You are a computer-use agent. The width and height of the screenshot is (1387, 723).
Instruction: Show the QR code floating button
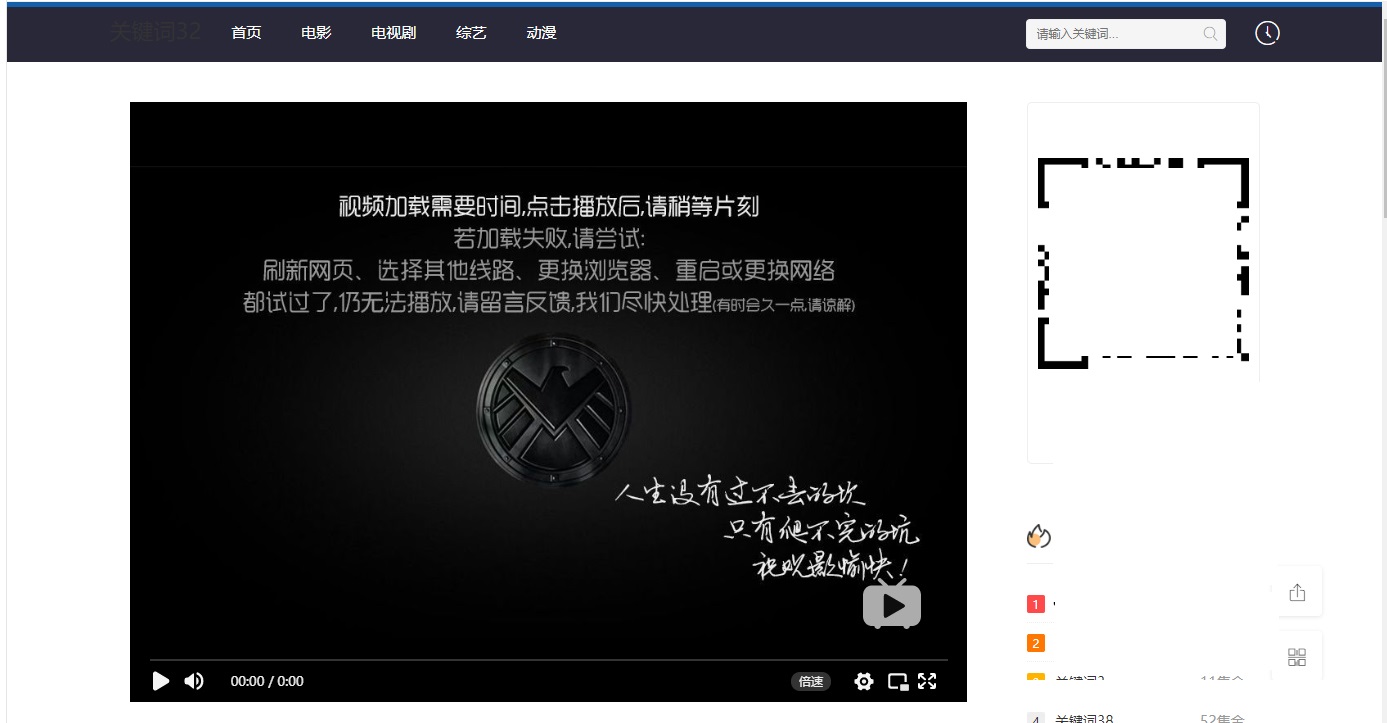click(1297, 657)
